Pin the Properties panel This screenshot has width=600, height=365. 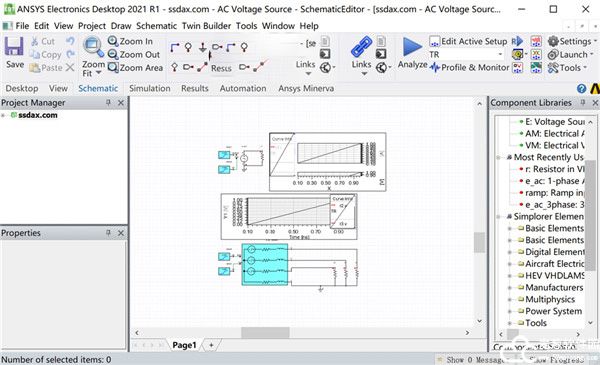point(108,233)
